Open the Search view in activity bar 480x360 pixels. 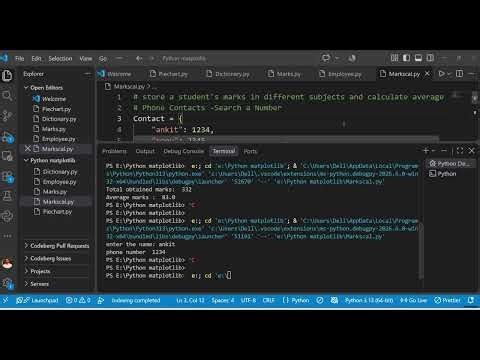pos(7,96)
